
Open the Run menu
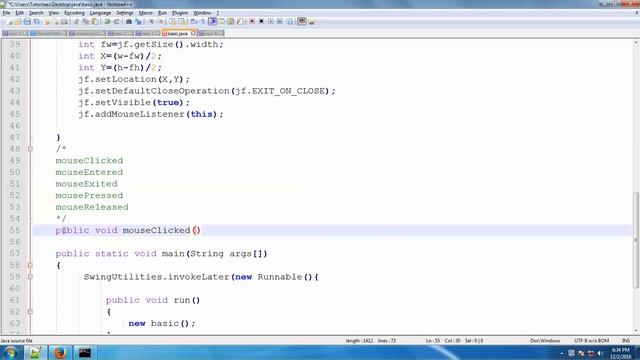(162, 13)
